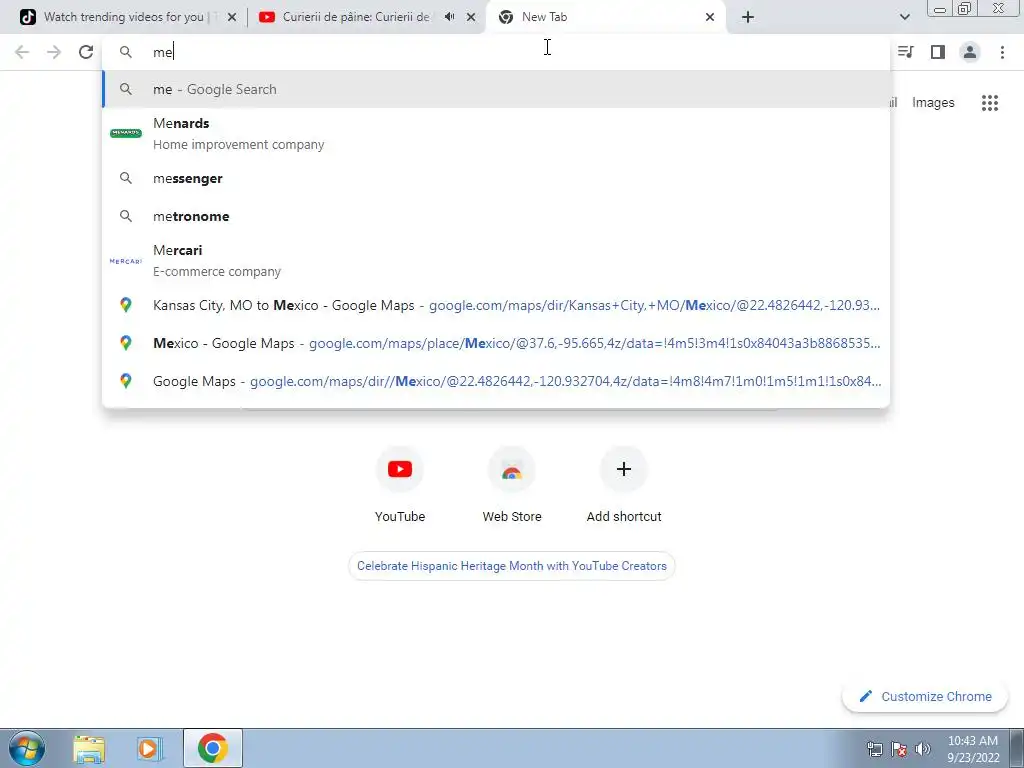Image resolution: width=1024 pixels, height=768 pixels.
Task: Open Windows Media Player from taskbar
Action: (148, 748)
